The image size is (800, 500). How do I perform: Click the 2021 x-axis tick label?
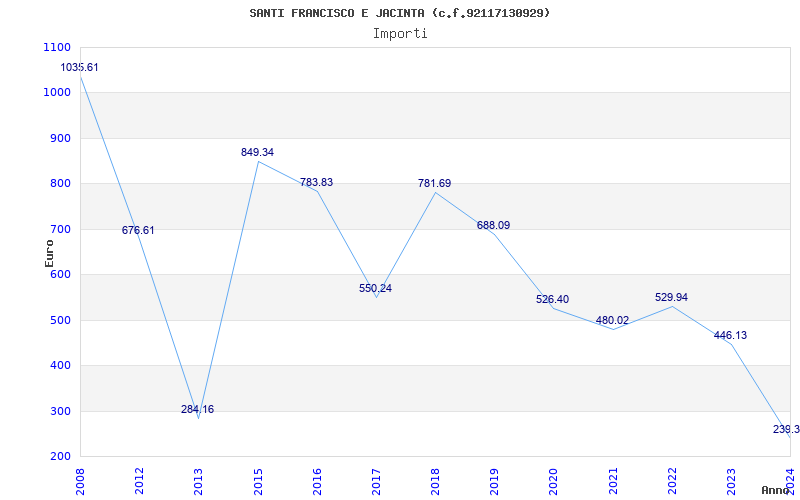tap(613, 481)
